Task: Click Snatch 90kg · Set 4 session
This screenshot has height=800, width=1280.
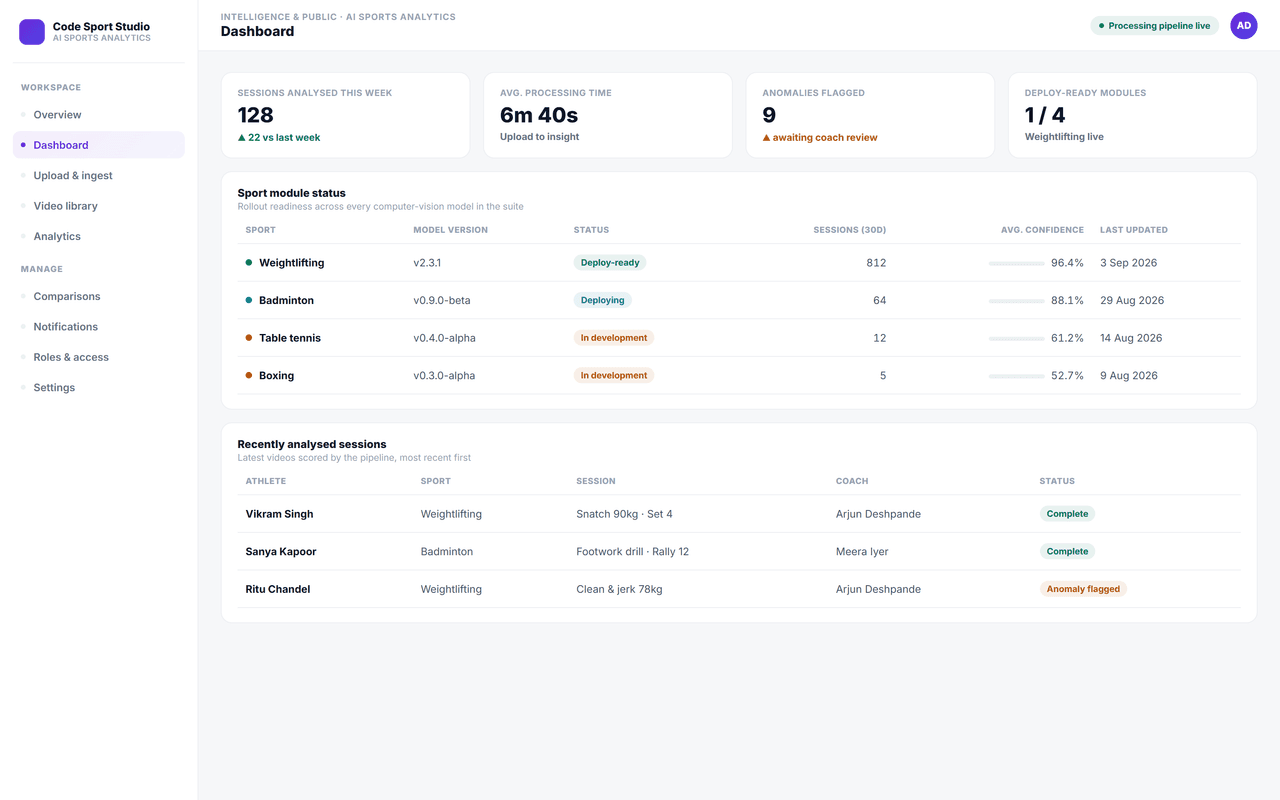Action: click(x=624, y=514)
